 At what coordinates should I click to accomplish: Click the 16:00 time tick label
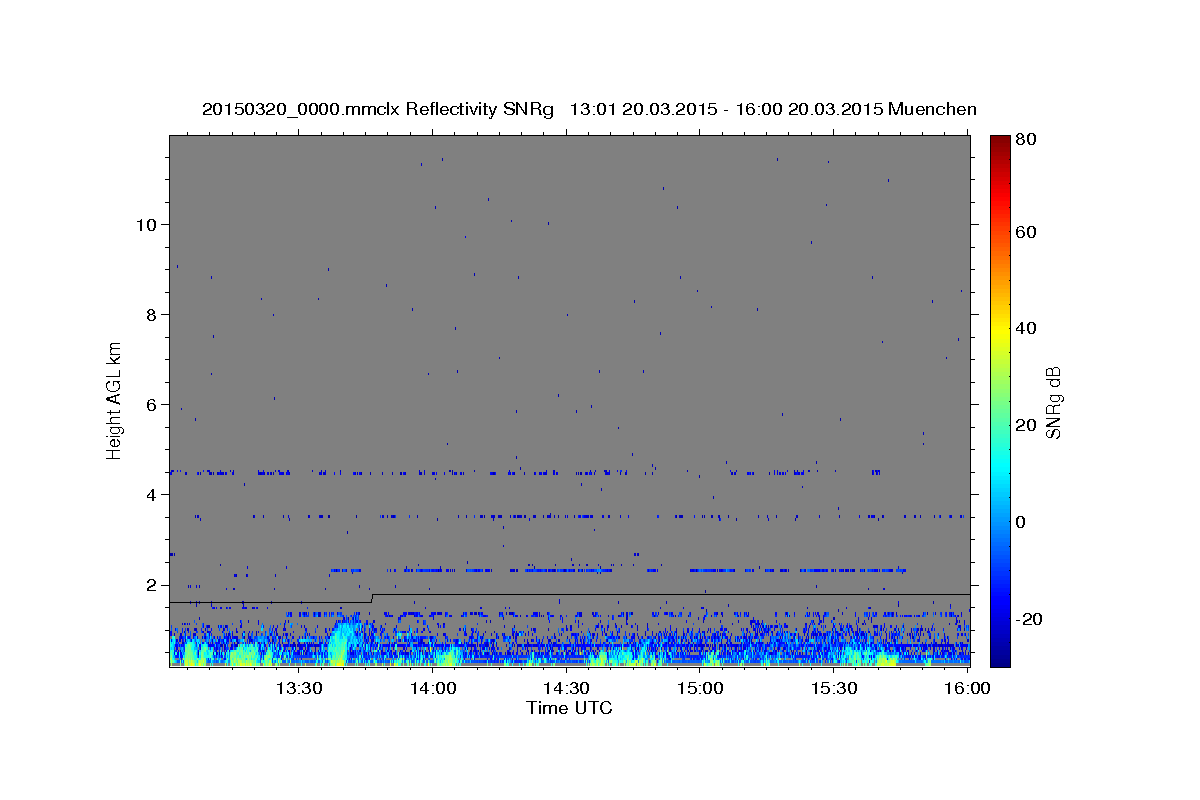(x=967, y=688)
